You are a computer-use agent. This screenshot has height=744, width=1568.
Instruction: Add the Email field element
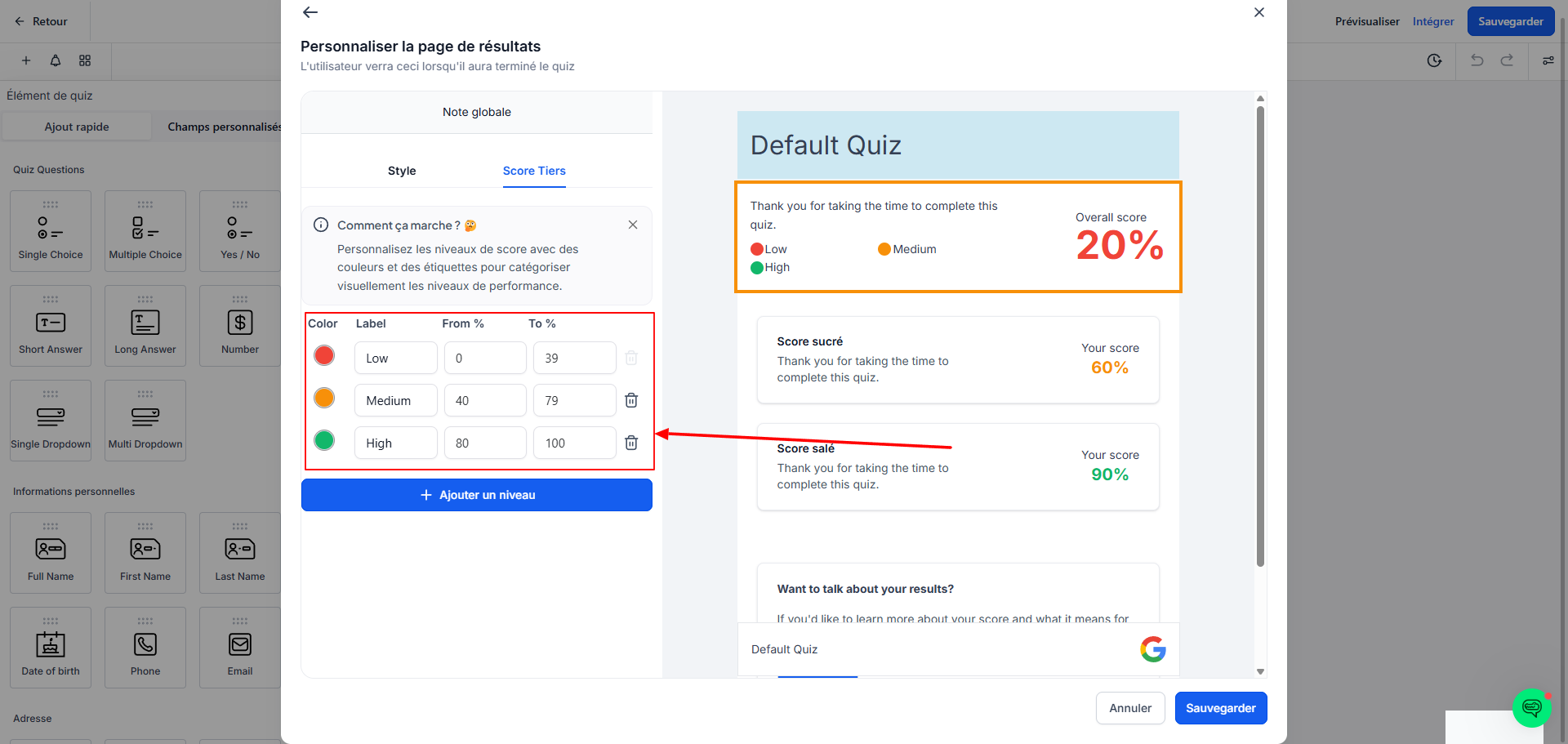(240, 648)
